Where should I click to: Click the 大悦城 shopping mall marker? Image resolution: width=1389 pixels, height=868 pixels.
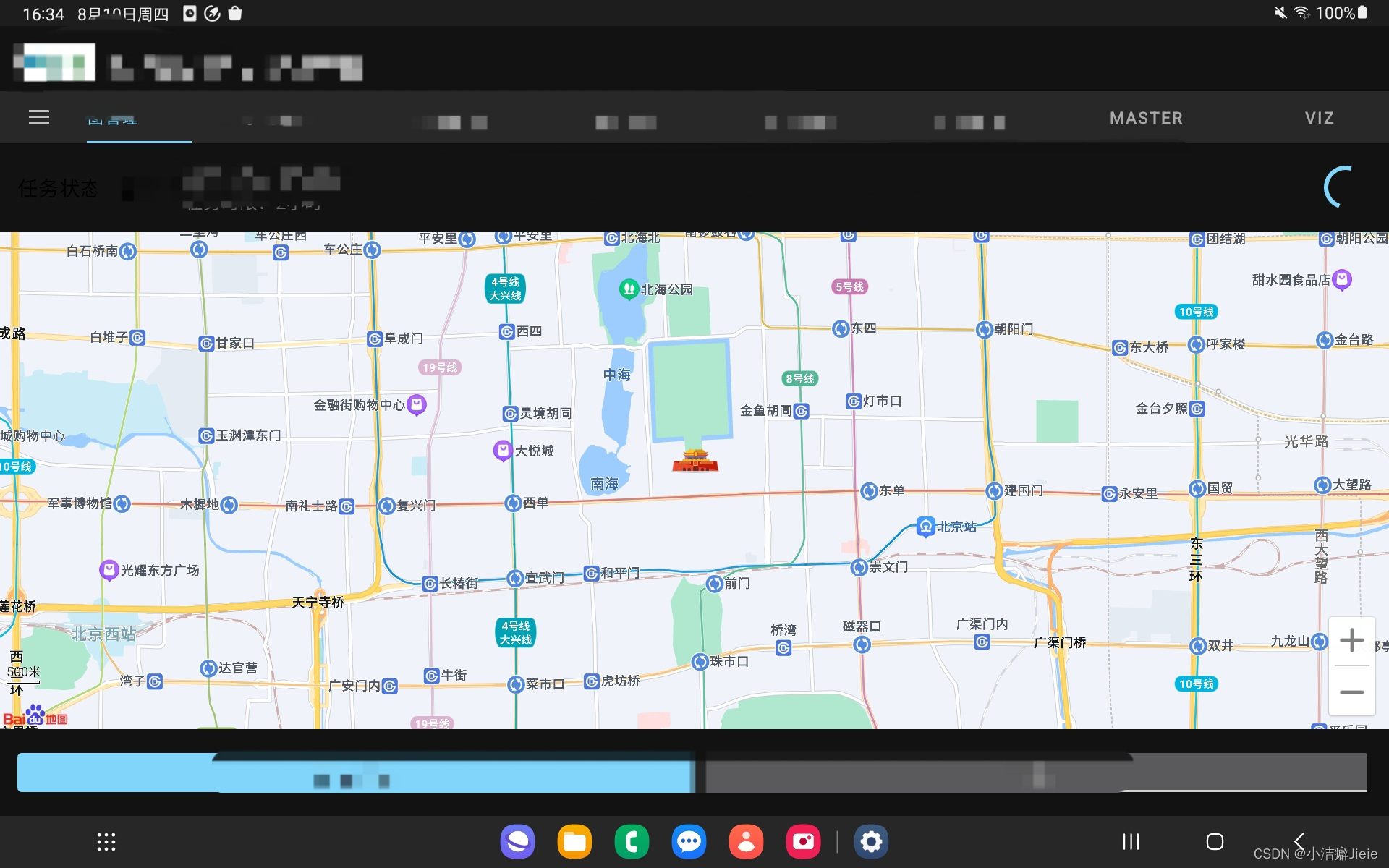tap(503, 450)
